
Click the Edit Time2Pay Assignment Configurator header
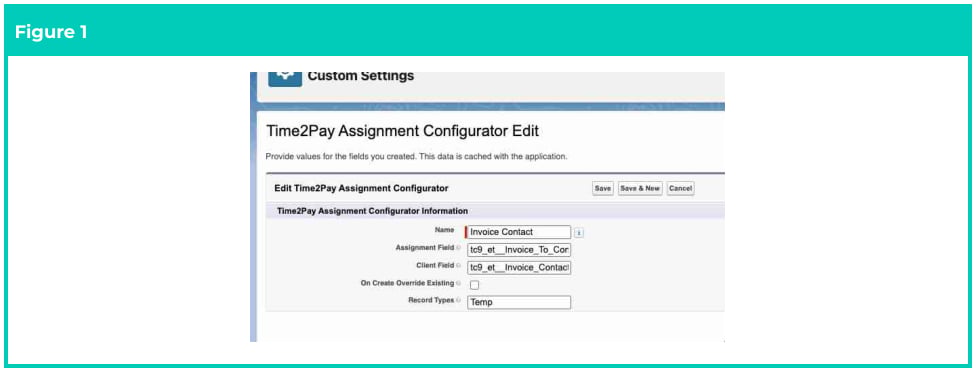[361, 188]
